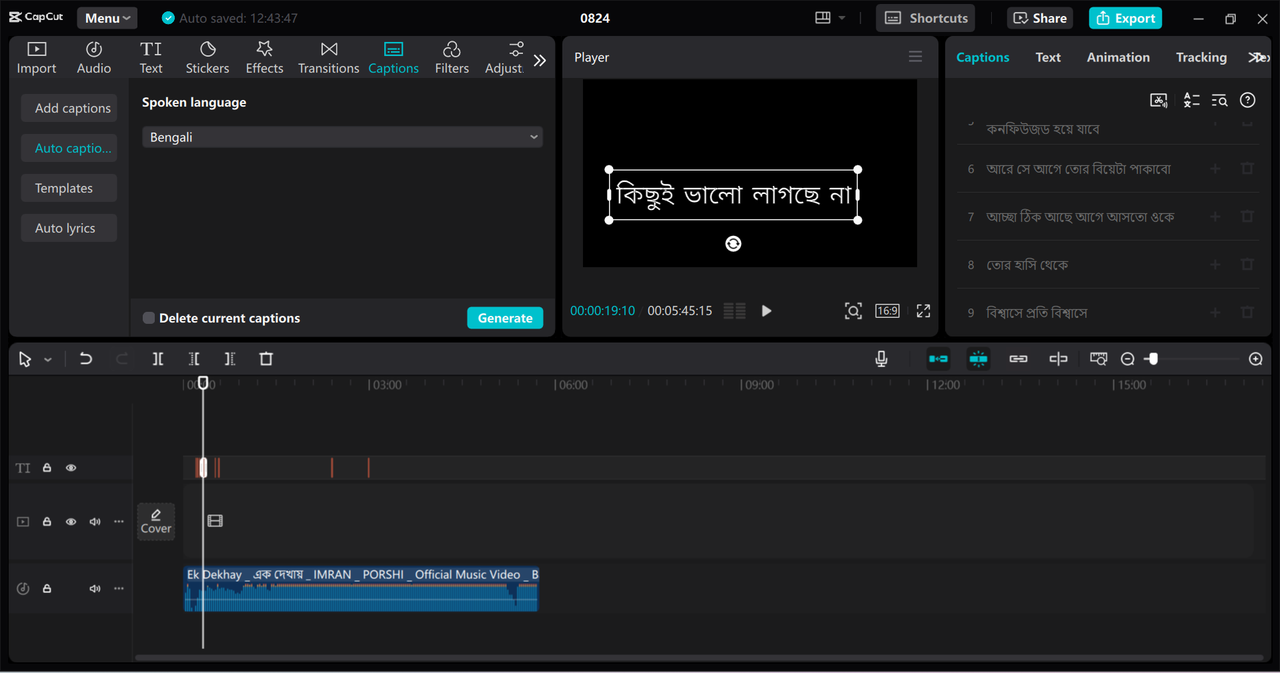Open the CapCut Menu dropdown
This screenshot has width=1280, height=673.
[107, 18]
